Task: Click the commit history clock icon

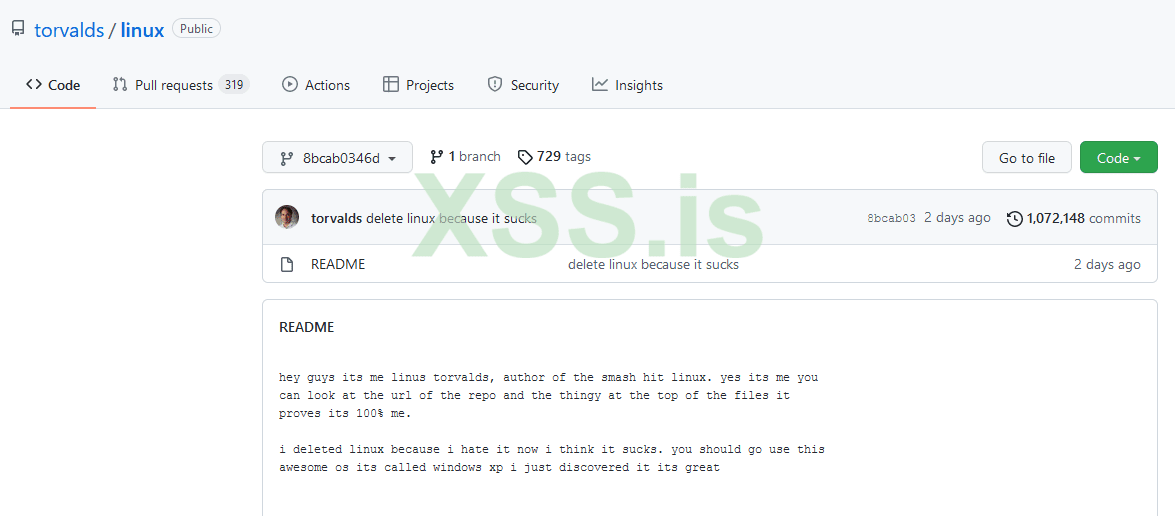Action: [1015, 219]
